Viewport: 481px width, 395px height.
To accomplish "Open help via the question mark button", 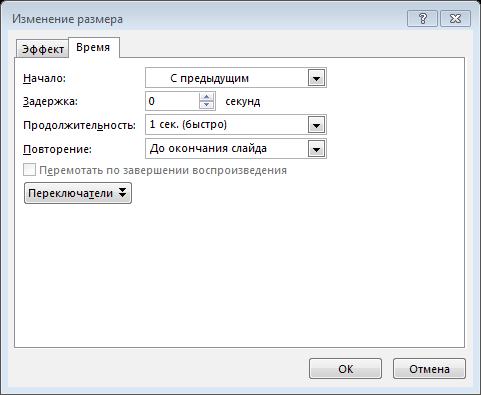I will click(x=422, y=19).
